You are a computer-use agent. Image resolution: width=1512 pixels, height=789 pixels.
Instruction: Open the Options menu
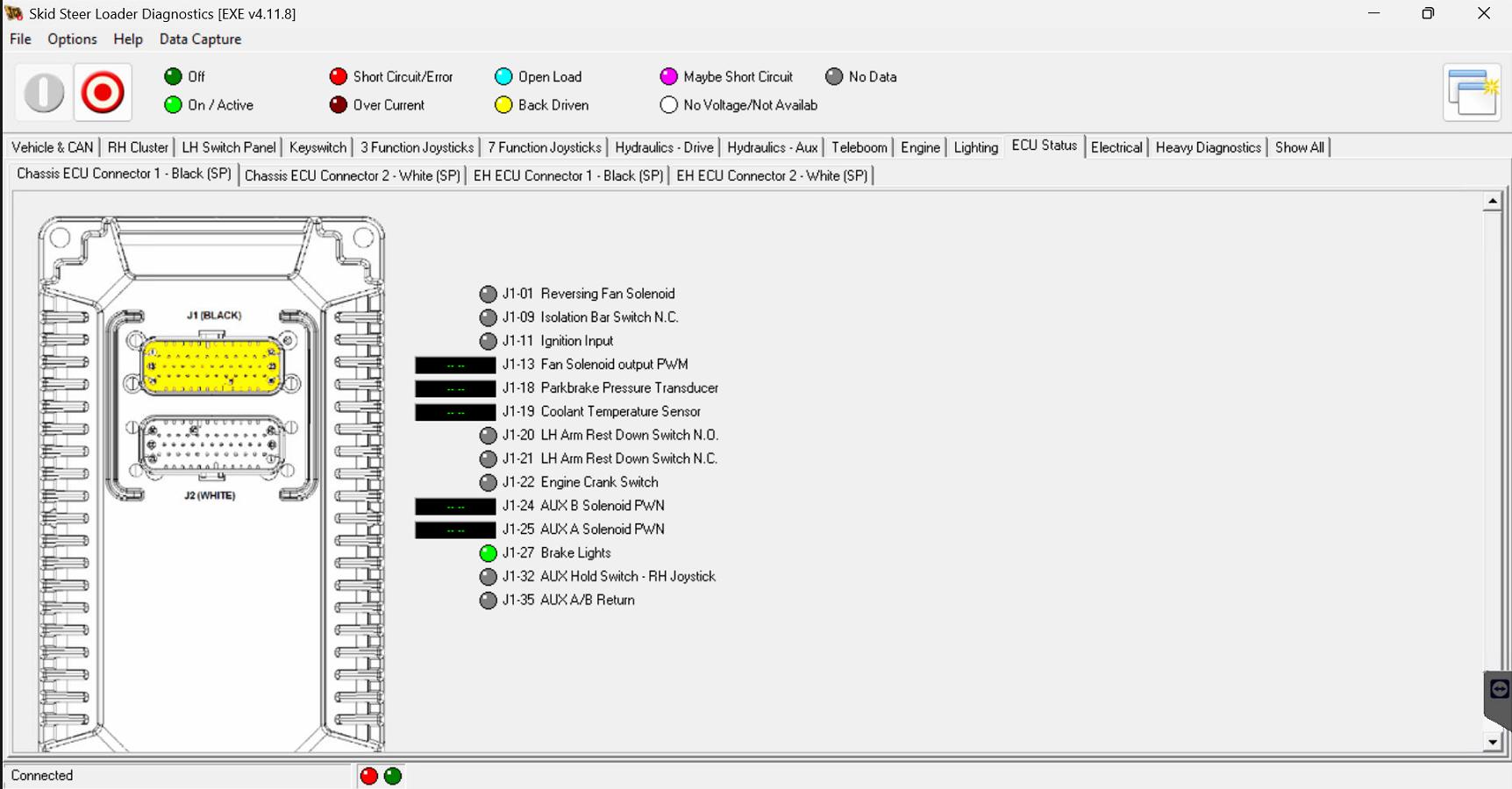point(72,39)
